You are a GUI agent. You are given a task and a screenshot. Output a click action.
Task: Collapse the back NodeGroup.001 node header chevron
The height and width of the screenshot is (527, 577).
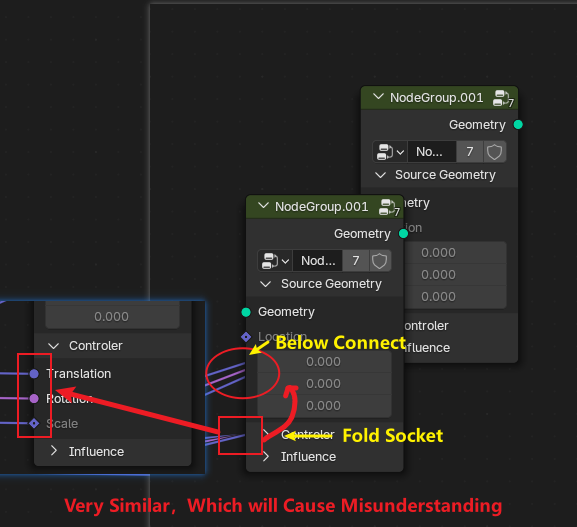click(x=378, y=97)
